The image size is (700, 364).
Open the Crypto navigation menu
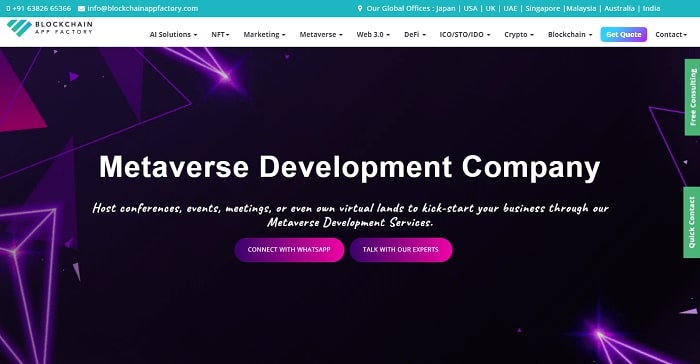tap(519, 34)
